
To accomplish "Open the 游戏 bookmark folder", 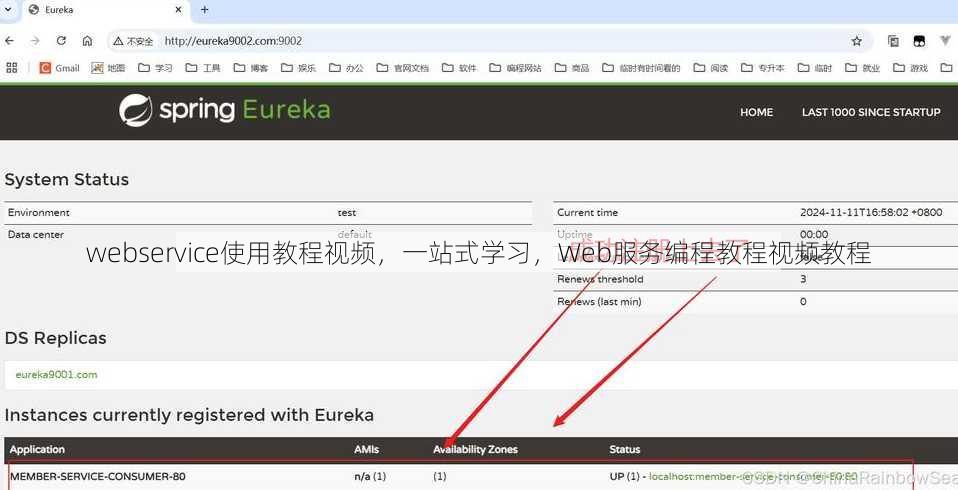I will [x=910, y=68].
